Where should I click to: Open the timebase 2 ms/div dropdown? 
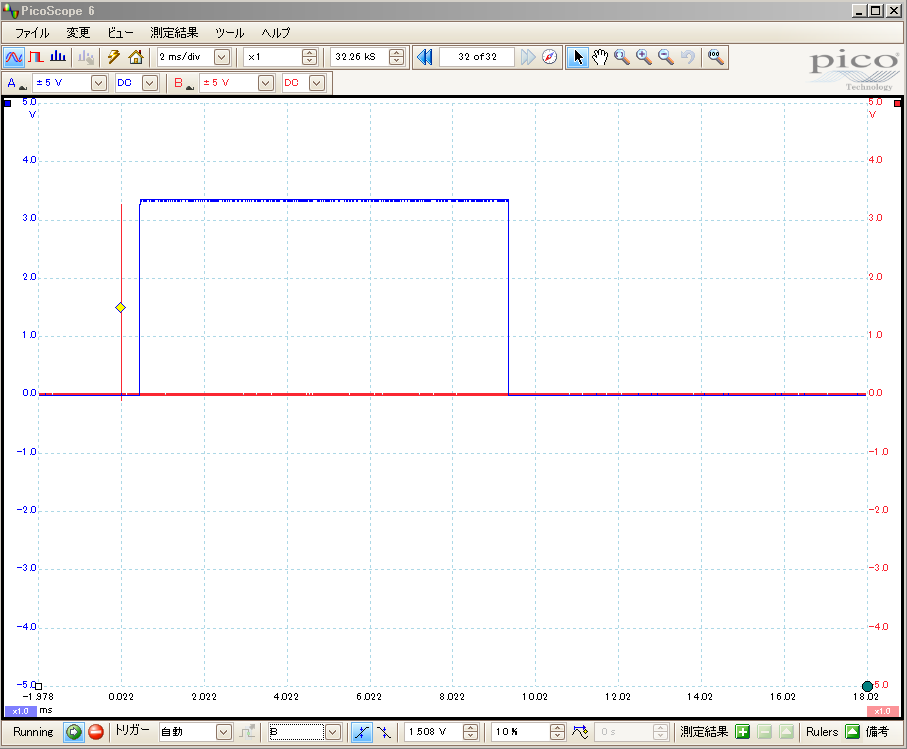(x=222, y=57)
